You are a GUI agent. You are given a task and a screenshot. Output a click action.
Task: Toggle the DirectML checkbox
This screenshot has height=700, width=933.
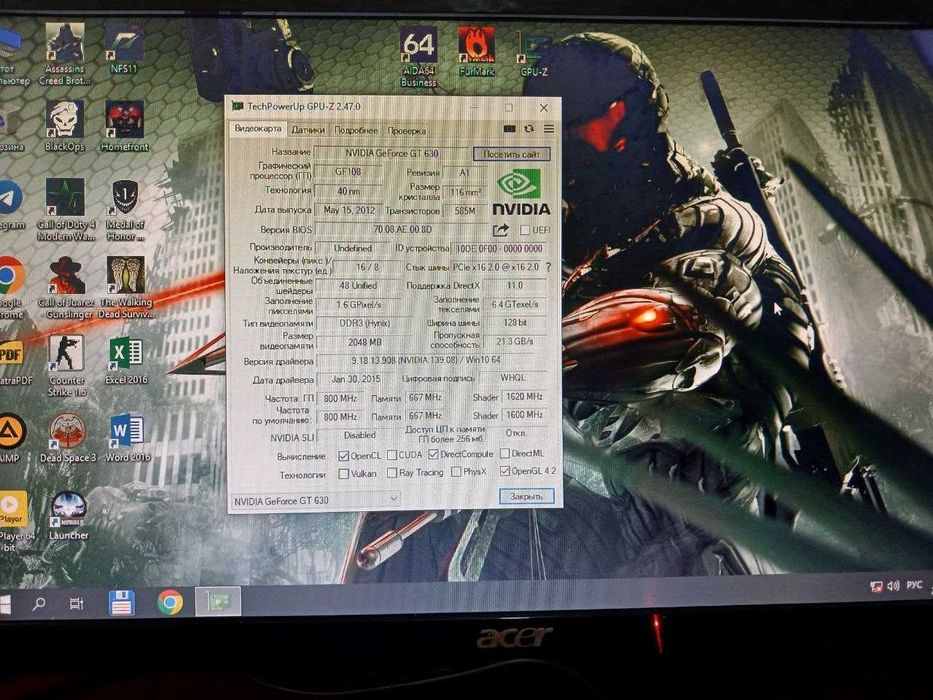click(505, 454)
